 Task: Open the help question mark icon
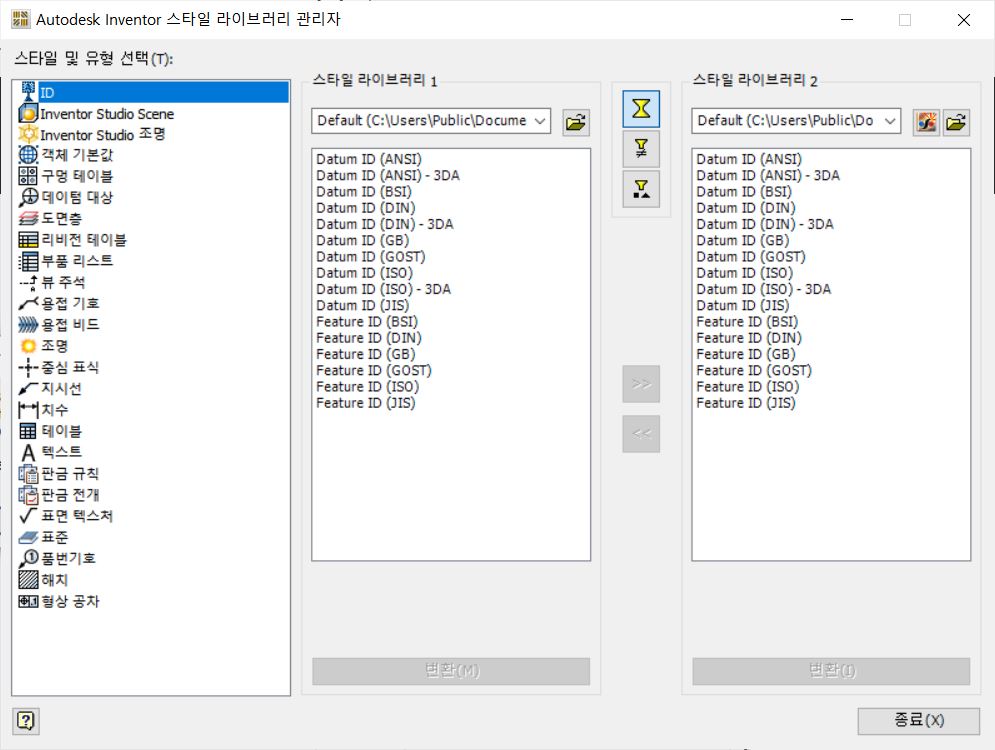pos(26,721)
